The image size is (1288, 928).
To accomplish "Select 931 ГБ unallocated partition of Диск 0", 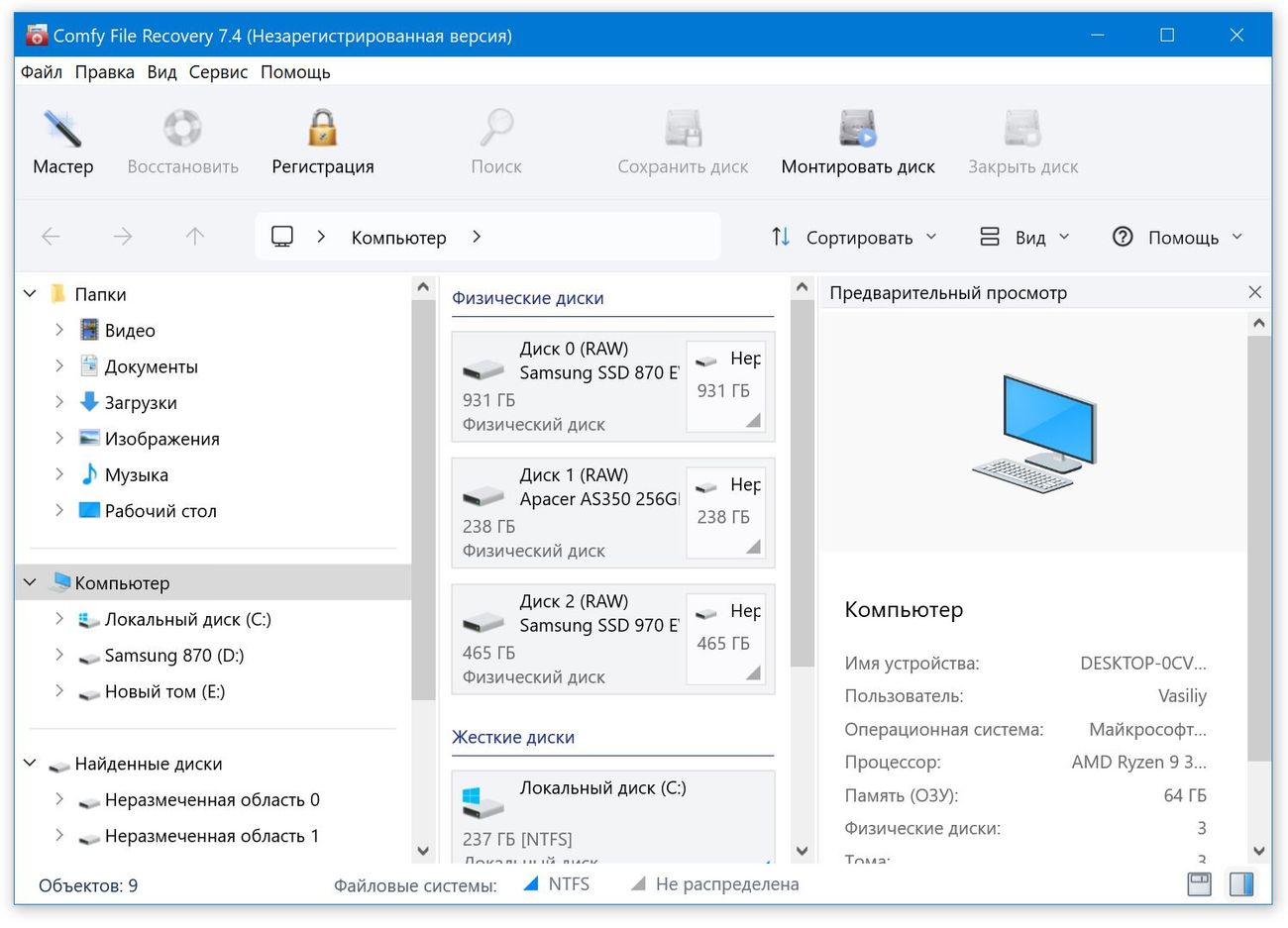I will (726, 386).
